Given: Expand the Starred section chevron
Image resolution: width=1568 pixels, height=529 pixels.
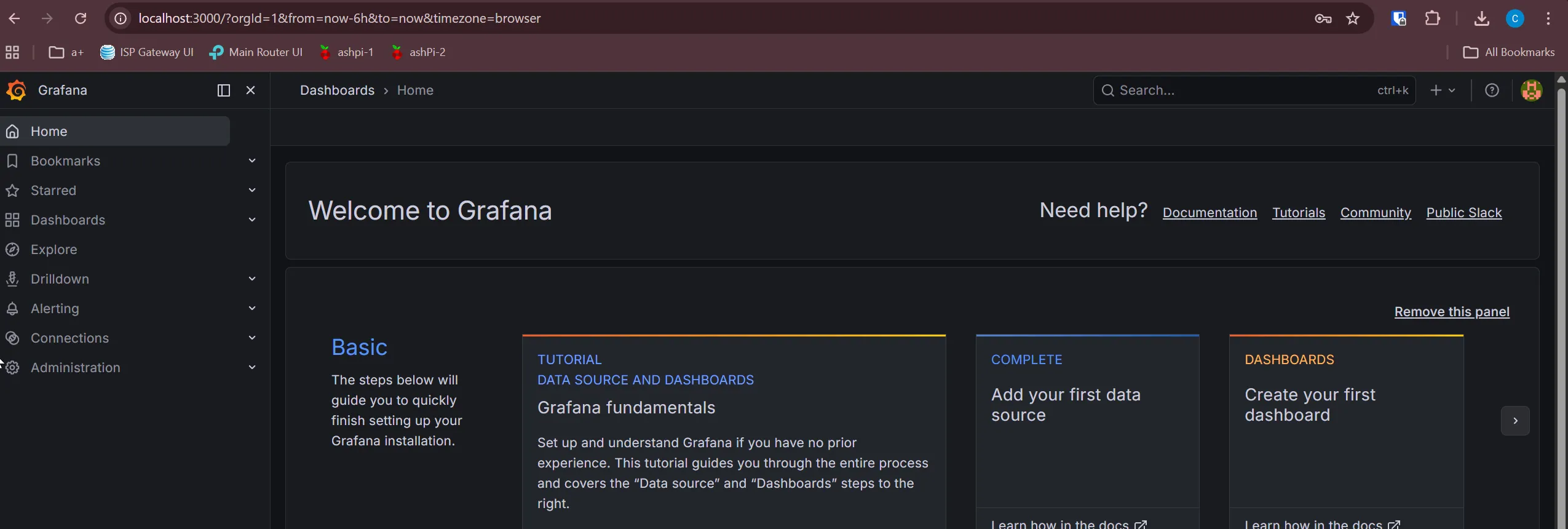Looking at the screenshot, I should coord(252,190).
